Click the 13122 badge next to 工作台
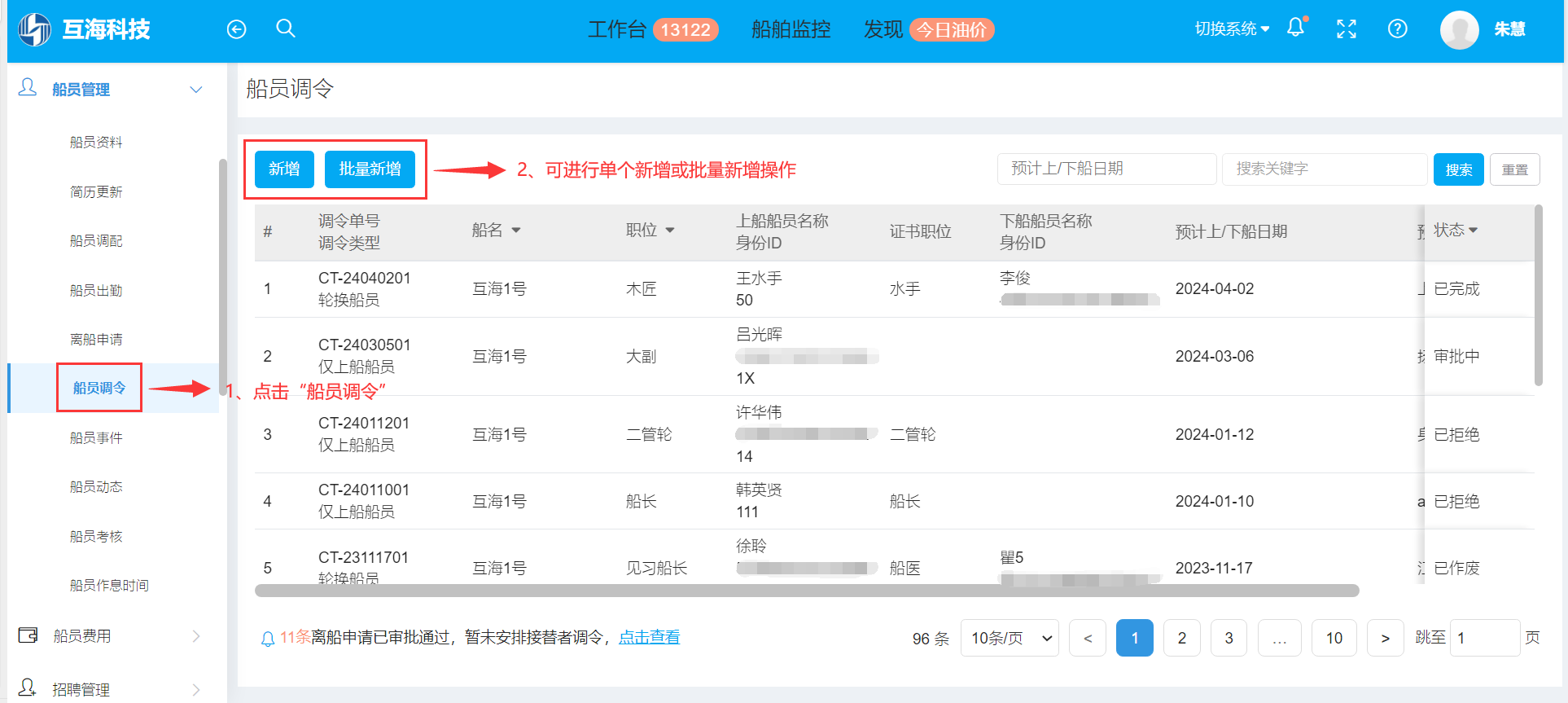The width and height of the screenshot is (1568, 703). click(x=685, y=30)
